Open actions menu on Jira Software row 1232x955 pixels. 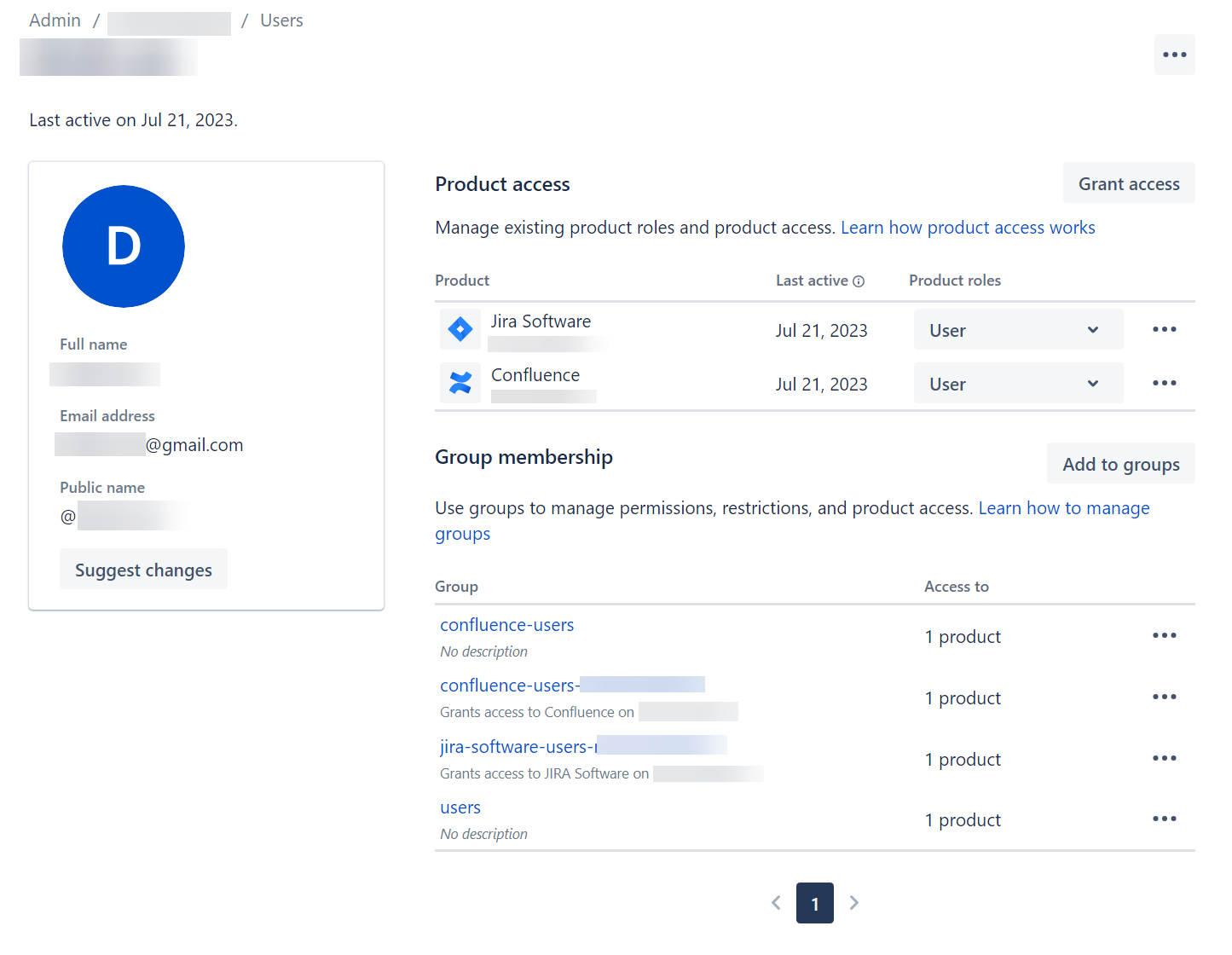point(1164,329)
